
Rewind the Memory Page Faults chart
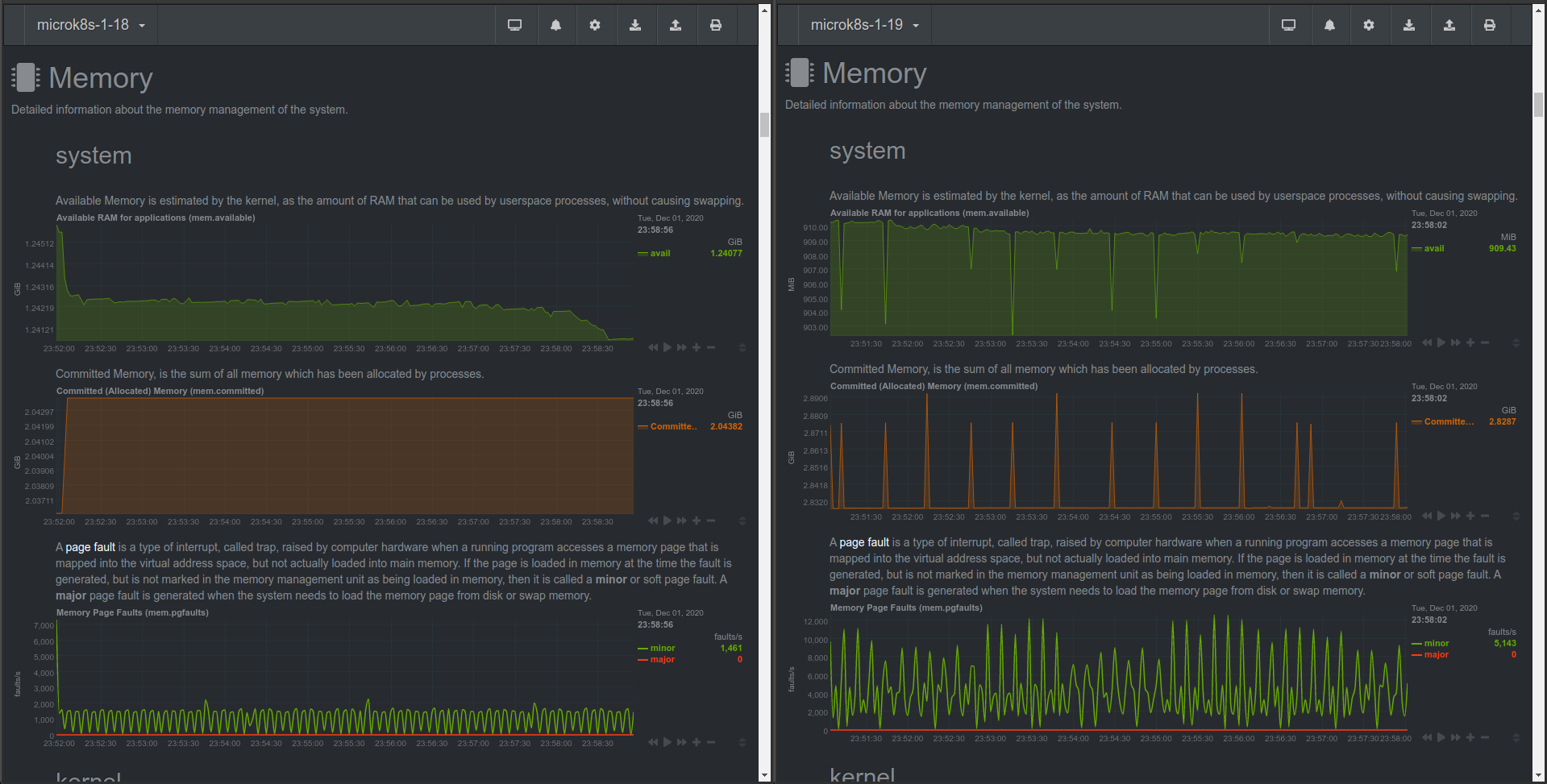pos(652,741)
